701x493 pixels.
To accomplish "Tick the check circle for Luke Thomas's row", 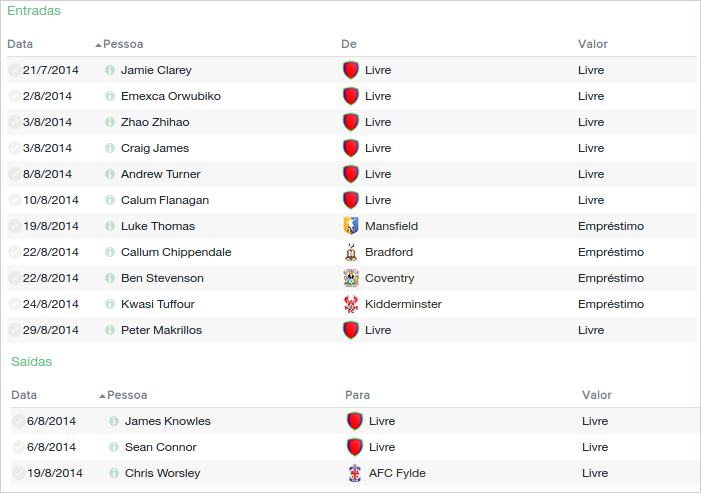I will [14, 226].
